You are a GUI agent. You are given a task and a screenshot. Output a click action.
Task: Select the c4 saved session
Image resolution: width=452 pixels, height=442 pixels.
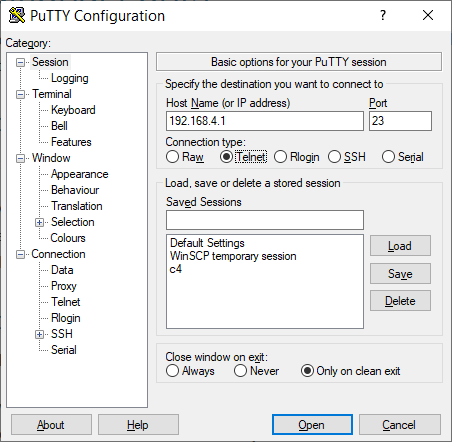(176, 269)
